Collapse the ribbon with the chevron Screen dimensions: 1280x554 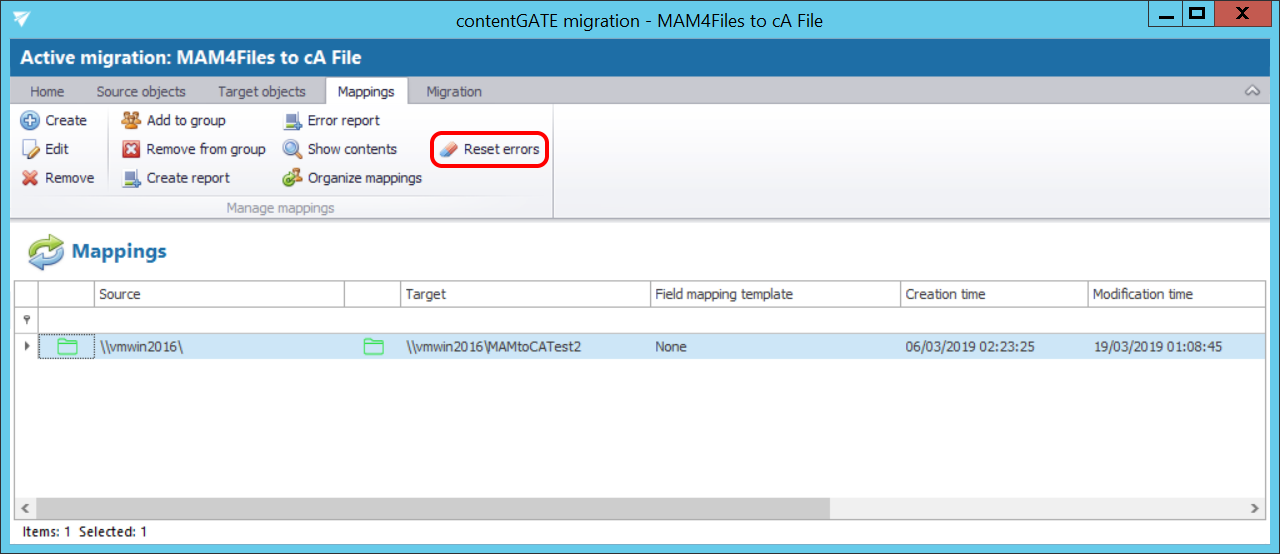click(1252, 91)
